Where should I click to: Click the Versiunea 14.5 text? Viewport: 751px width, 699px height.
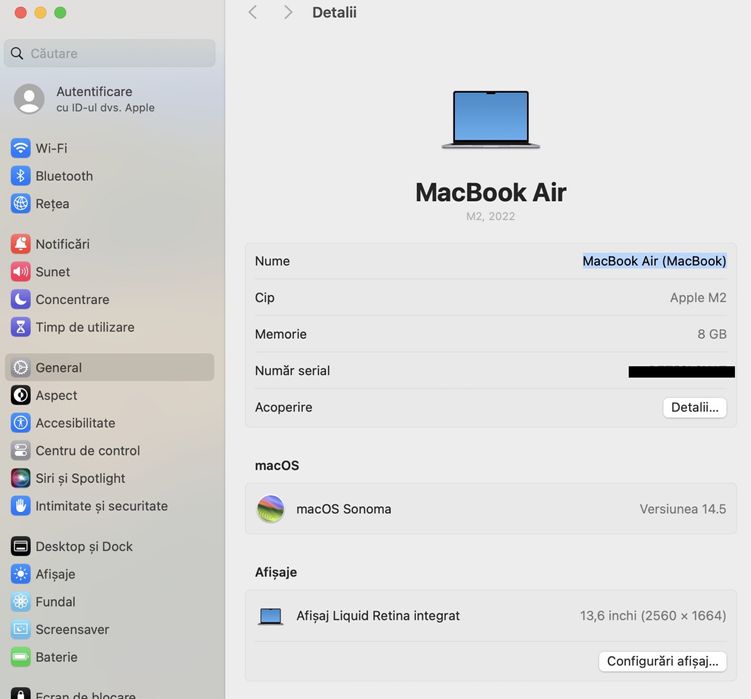point(683,509)
